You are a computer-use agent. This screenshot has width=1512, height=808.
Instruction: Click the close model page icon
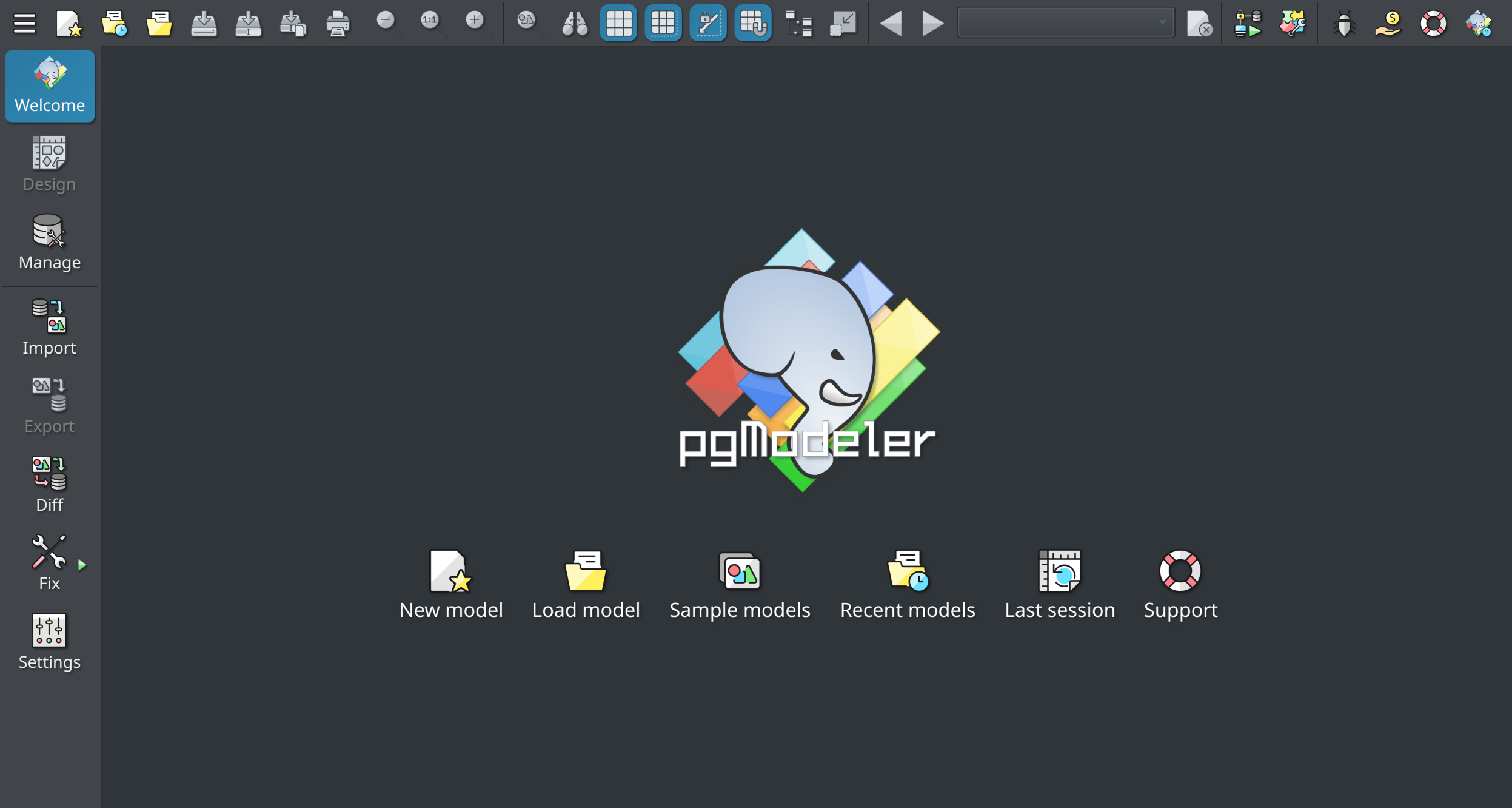point(1199,24)
